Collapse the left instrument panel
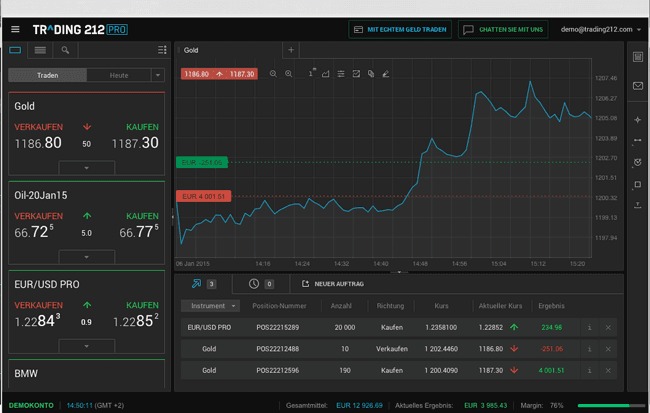This screenshot has width=650, height=413. 172,216
